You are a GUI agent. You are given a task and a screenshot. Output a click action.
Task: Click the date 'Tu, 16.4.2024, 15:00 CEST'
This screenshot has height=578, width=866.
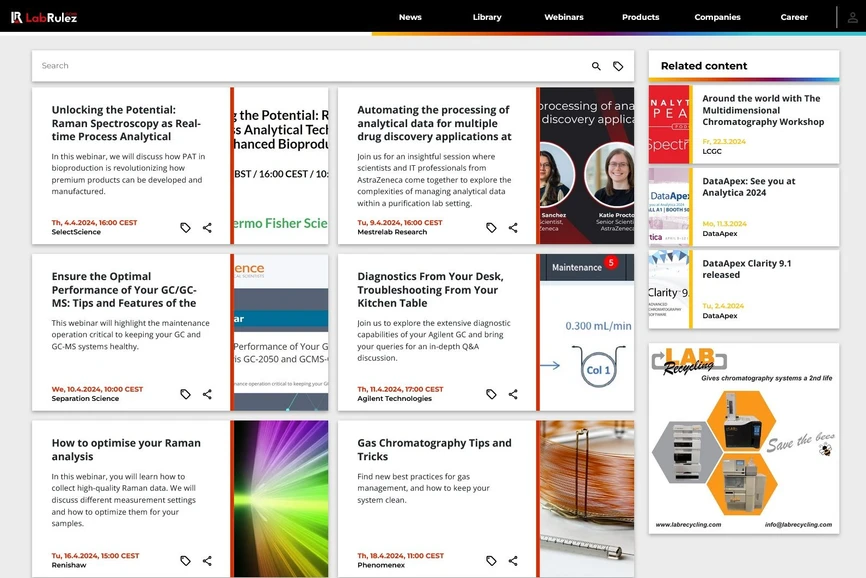95,556
